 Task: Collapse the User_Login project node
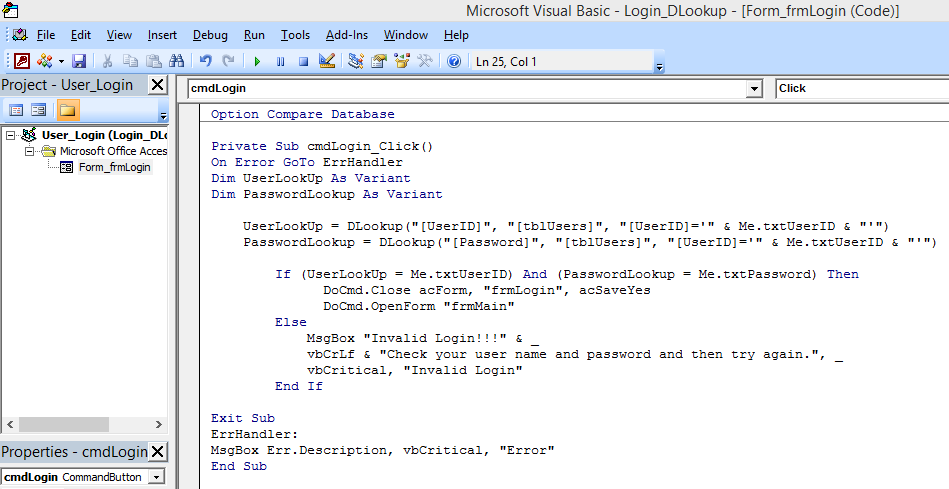(x=10, y=135)
